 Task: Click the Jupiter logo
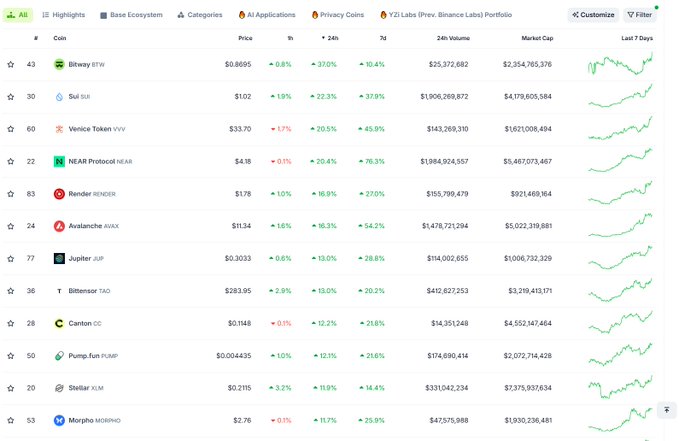click(59, 259)
